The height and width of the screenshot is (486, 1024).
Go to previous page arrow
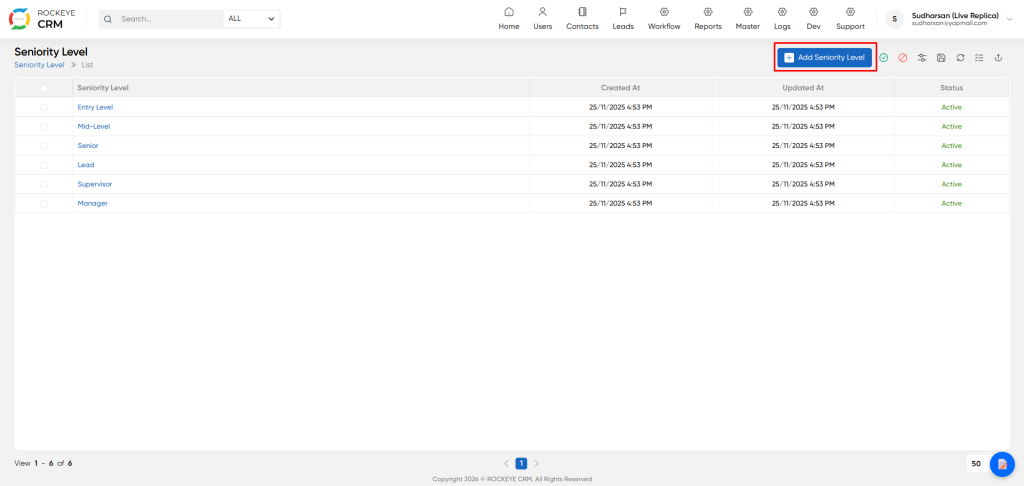[x=506, y=464]
